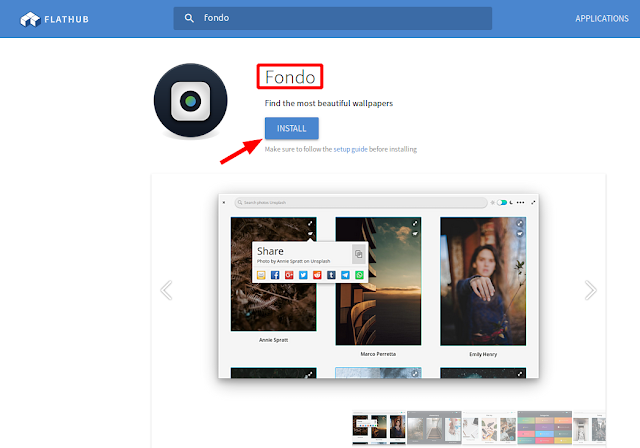
Task: Click the Facebook icon in Share popup
Action: tap(275, 275)
